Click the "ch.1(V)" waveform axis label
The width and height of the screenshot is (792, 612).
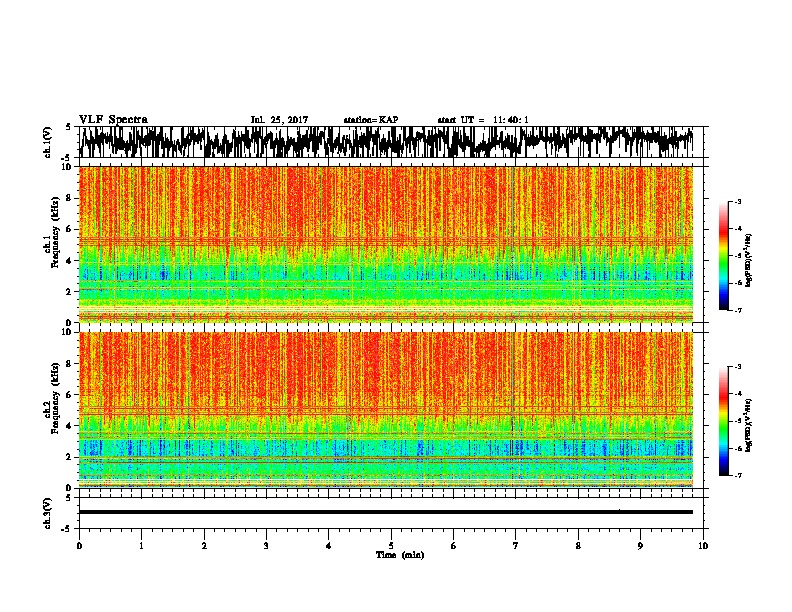(x=48, y=142)
